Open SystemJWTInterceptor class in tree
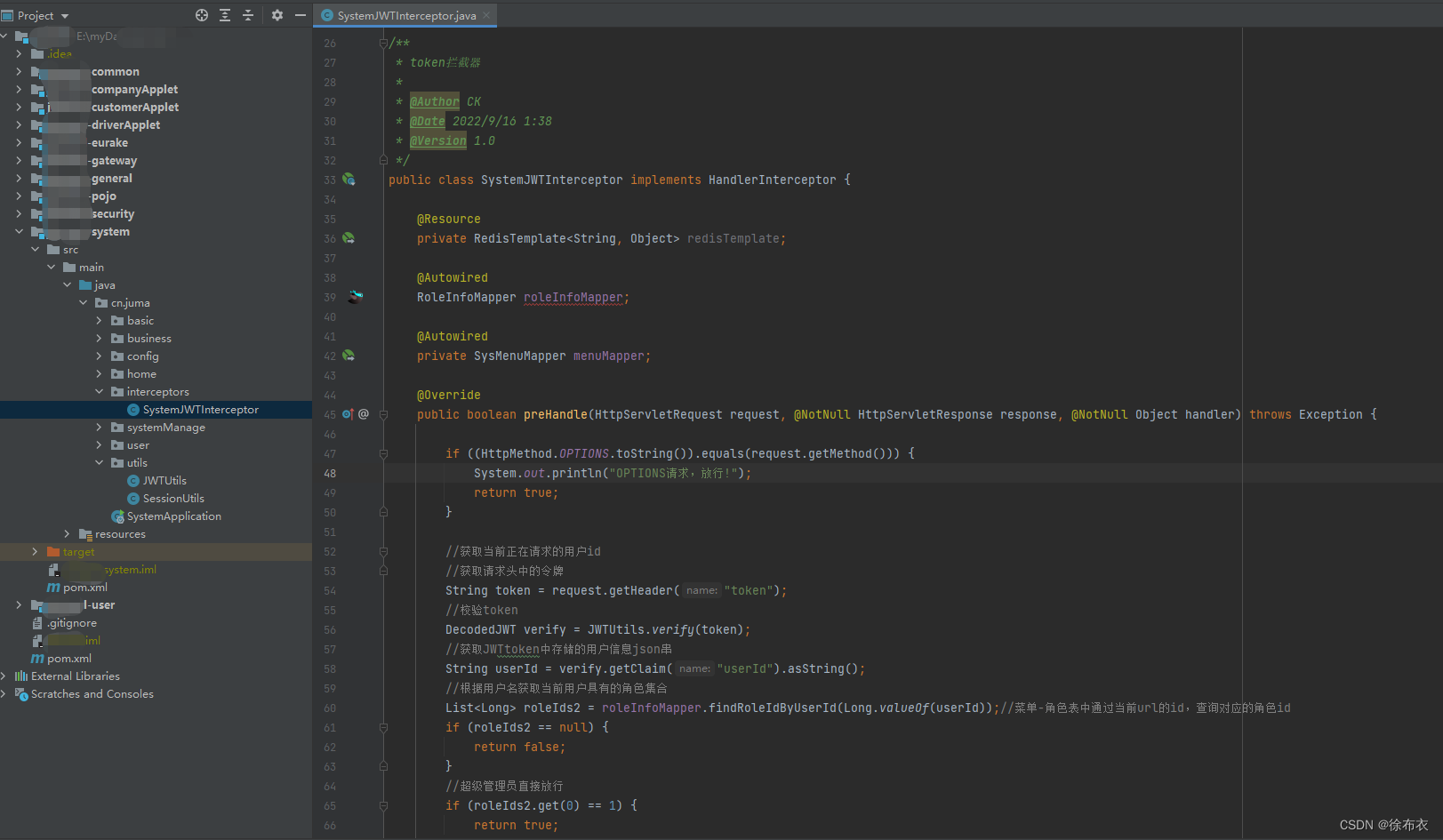Viewport: 1443px width, 840px height. tap(200, 409)
